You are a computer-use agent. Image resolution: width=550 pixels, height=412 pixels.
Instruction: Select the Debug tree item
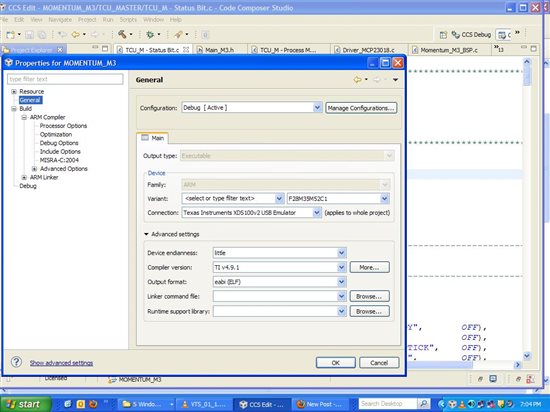28,186
